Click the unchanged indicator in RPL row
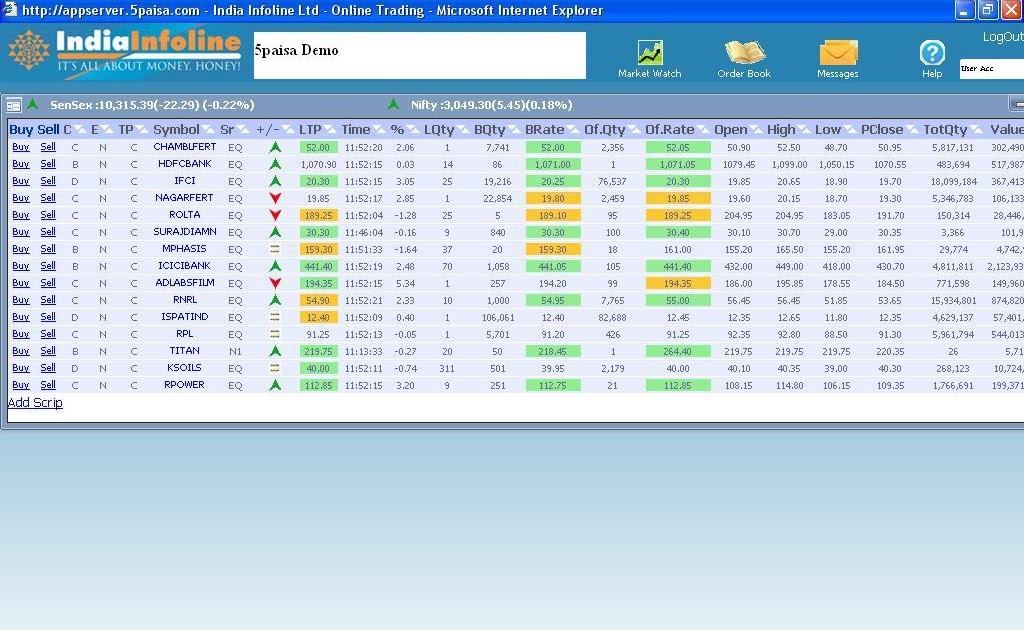 [x=275, y=334]
